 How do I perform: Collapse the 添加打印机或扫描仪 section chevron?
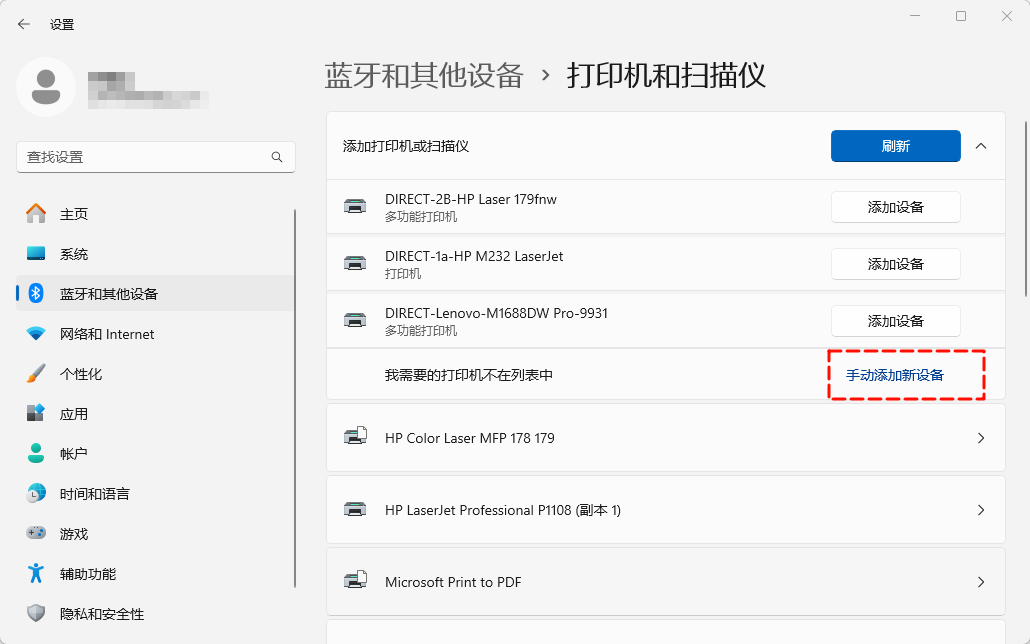click(x=981, y=146)
